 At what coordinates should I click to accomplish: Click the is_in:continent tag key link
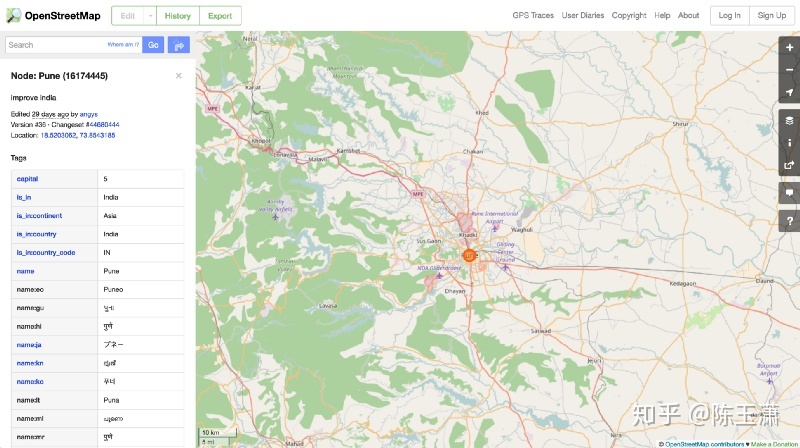click(39, 216)
